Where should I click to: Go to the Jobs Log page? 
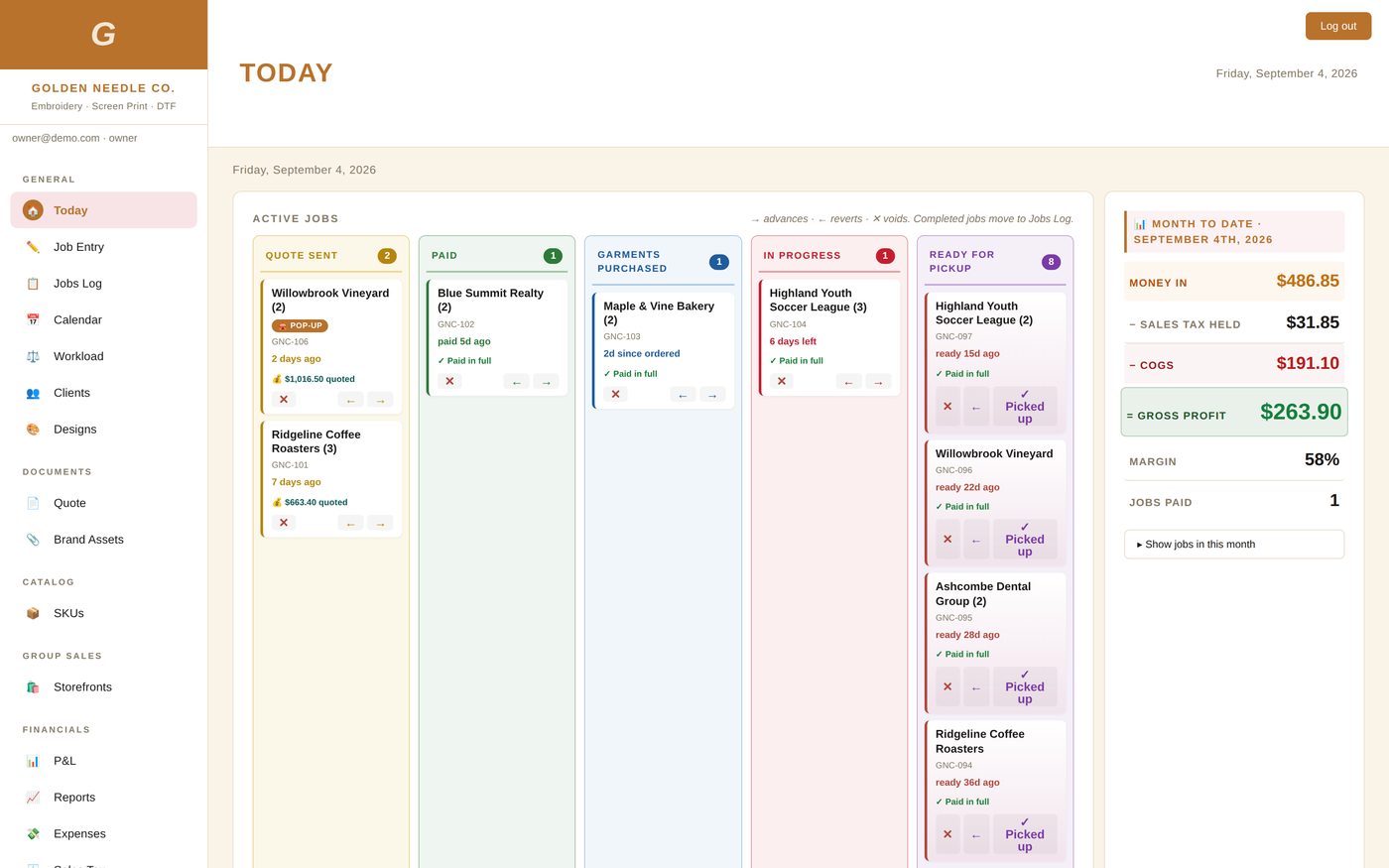click(x=103, y=284)
